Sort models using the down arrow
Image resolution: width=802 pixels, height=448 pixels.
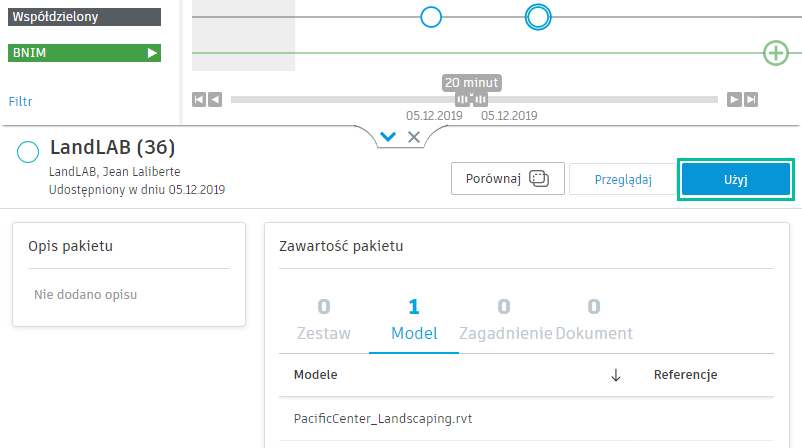pos(616,375)
